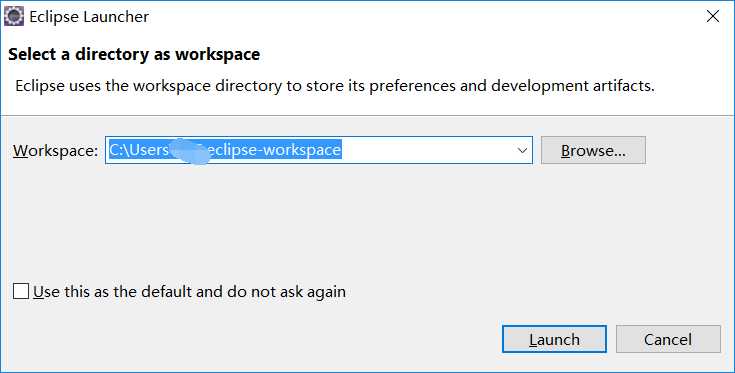Click the 'Eclipse Launcher' title bar text
The width and height of the screenshot is (735, 373).
click(x=89, y=17)
